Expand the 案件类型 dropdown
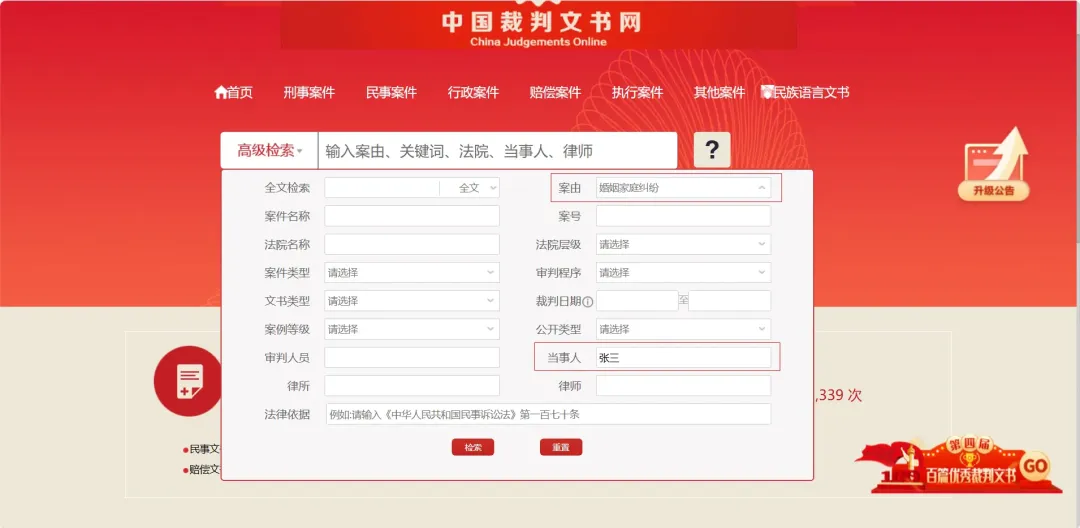 click(412, 273)
